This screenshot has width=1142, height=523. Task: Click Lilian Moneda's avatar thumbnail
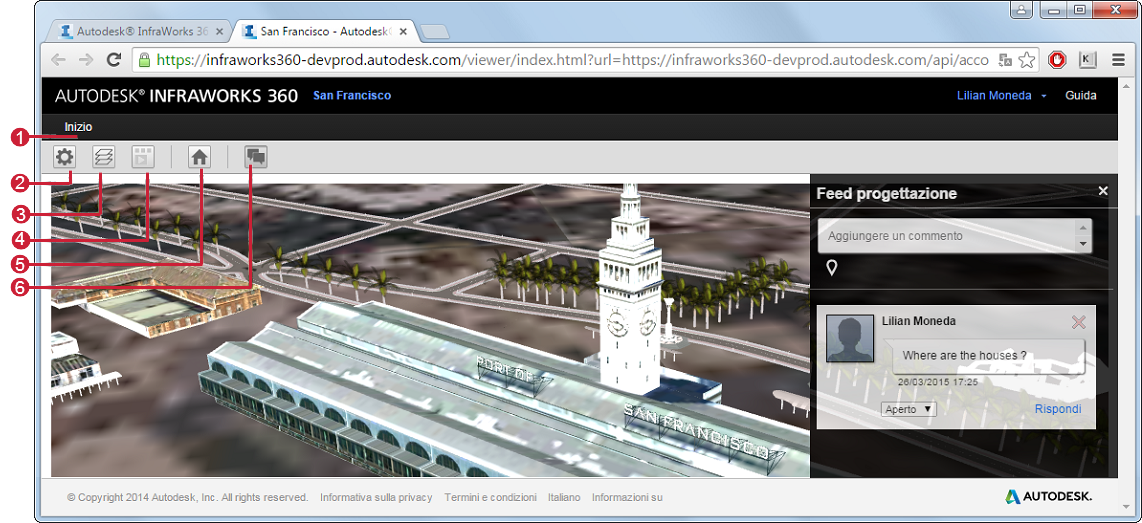pos(850,338)
